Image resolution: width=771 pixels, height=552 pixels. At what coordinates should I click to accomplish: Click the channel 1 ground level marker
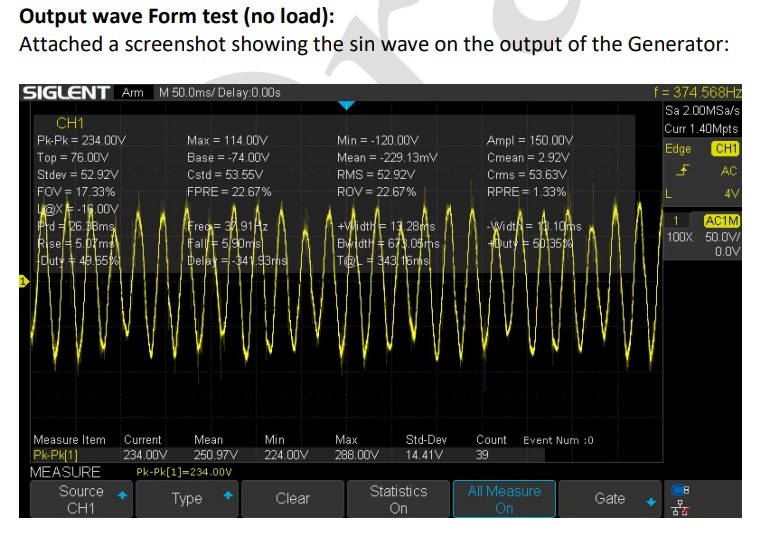(x=22, y=282)
